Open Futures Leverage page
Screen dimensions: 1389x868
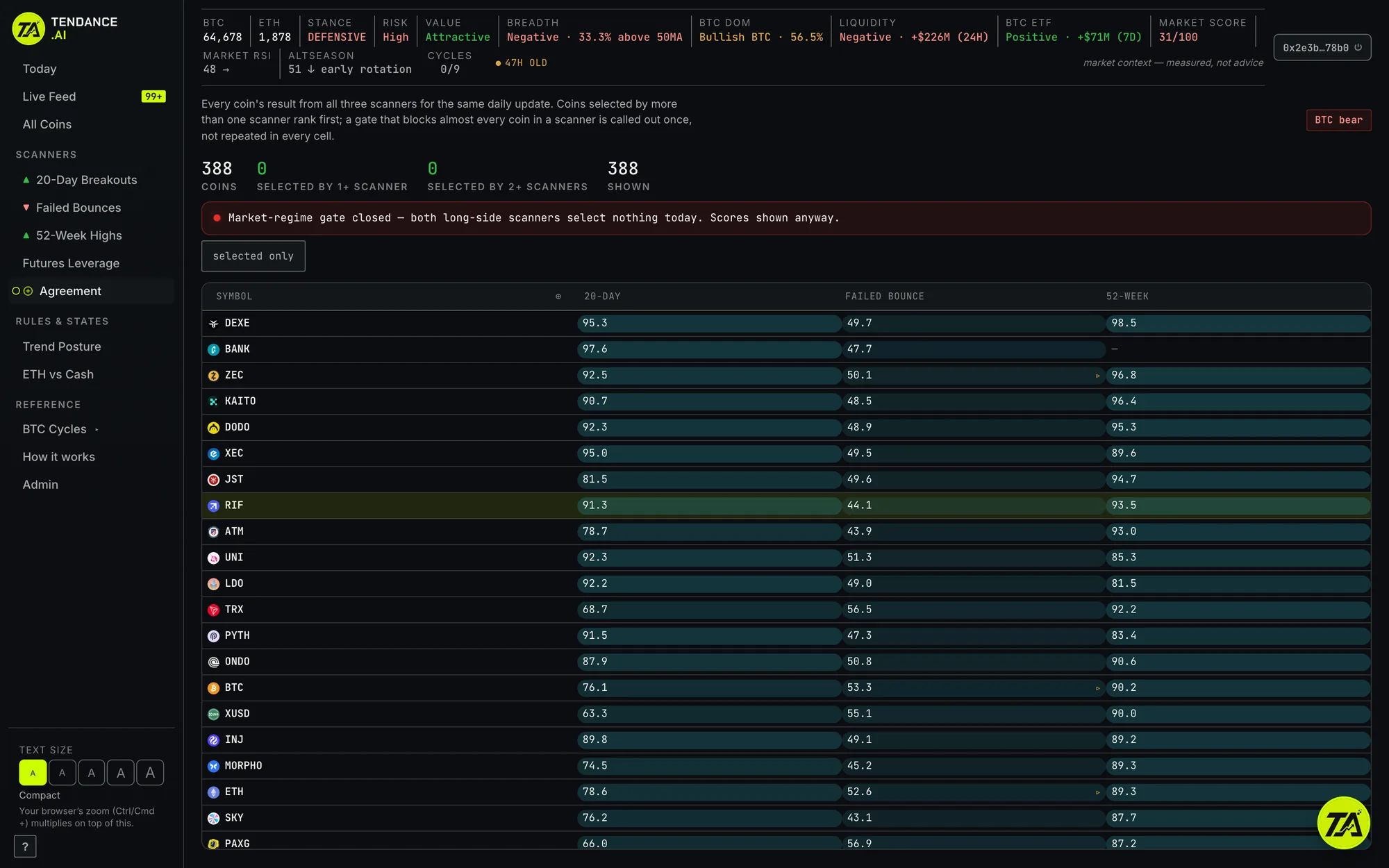pos(71,263)
